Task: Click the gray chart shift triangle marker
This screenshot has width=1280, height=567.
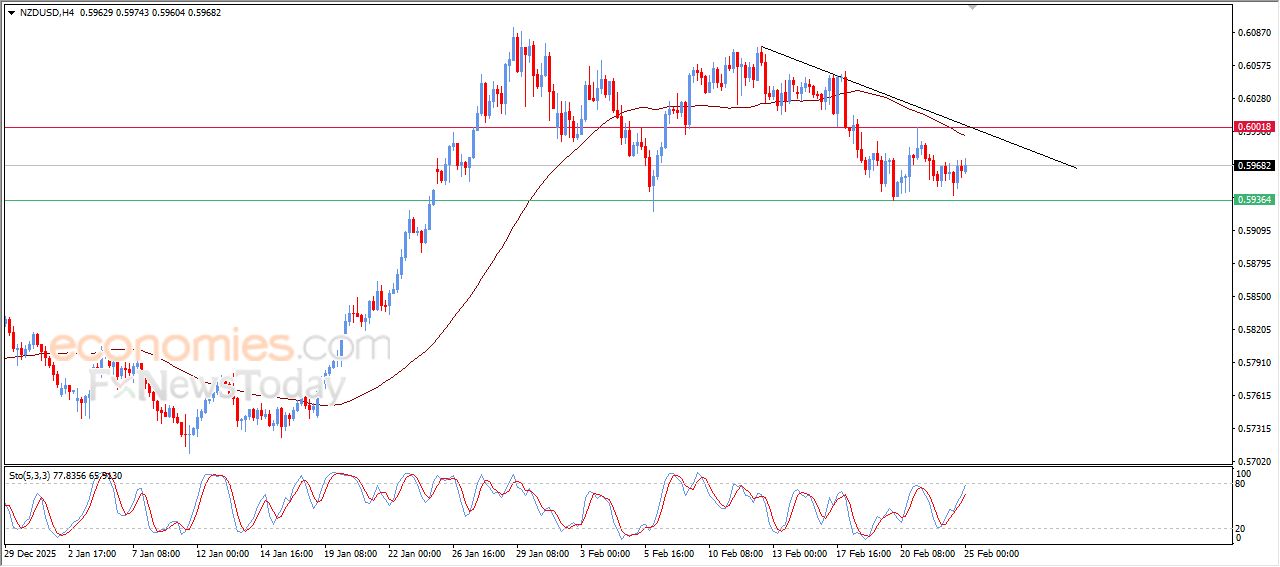Action: [972, 7]
